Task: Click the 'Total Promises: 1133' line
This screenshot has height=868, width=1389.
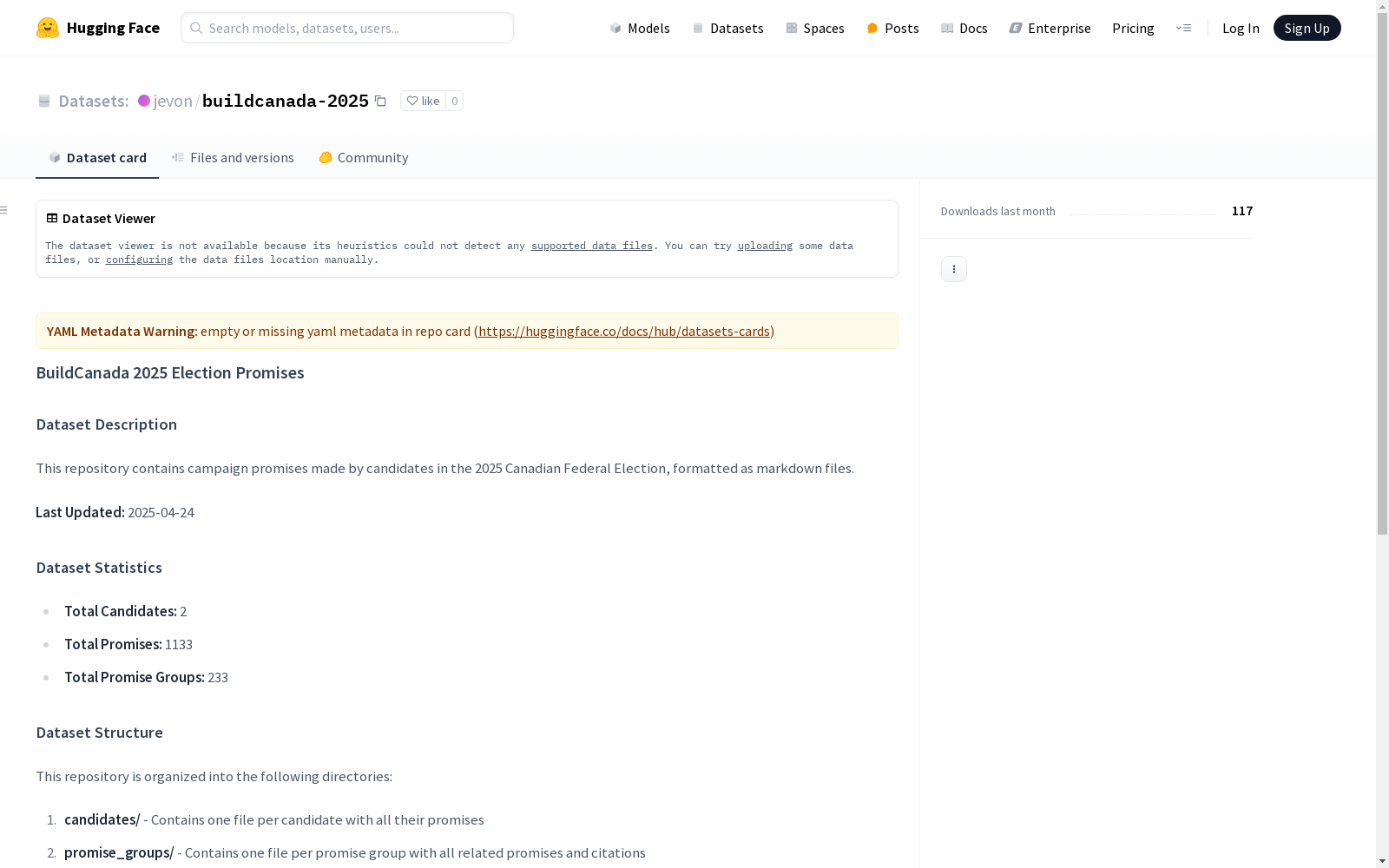Action: (x=128, y=644)
